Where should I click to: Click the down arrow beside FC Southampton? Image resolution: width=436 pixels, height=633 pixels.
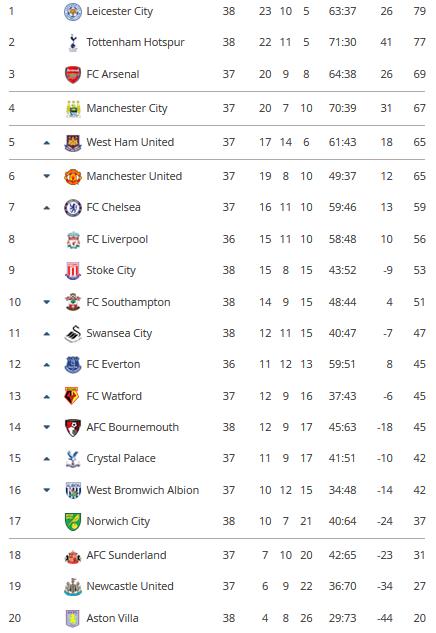click(x=47, y=302)
